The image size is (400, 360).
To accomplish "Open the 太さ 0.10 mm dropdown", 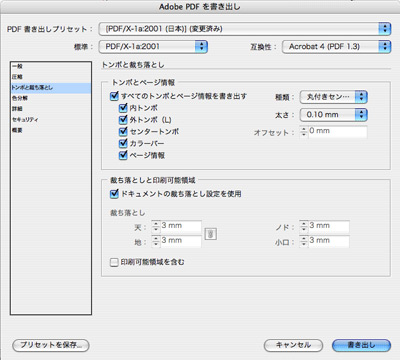I will (334, 115).
